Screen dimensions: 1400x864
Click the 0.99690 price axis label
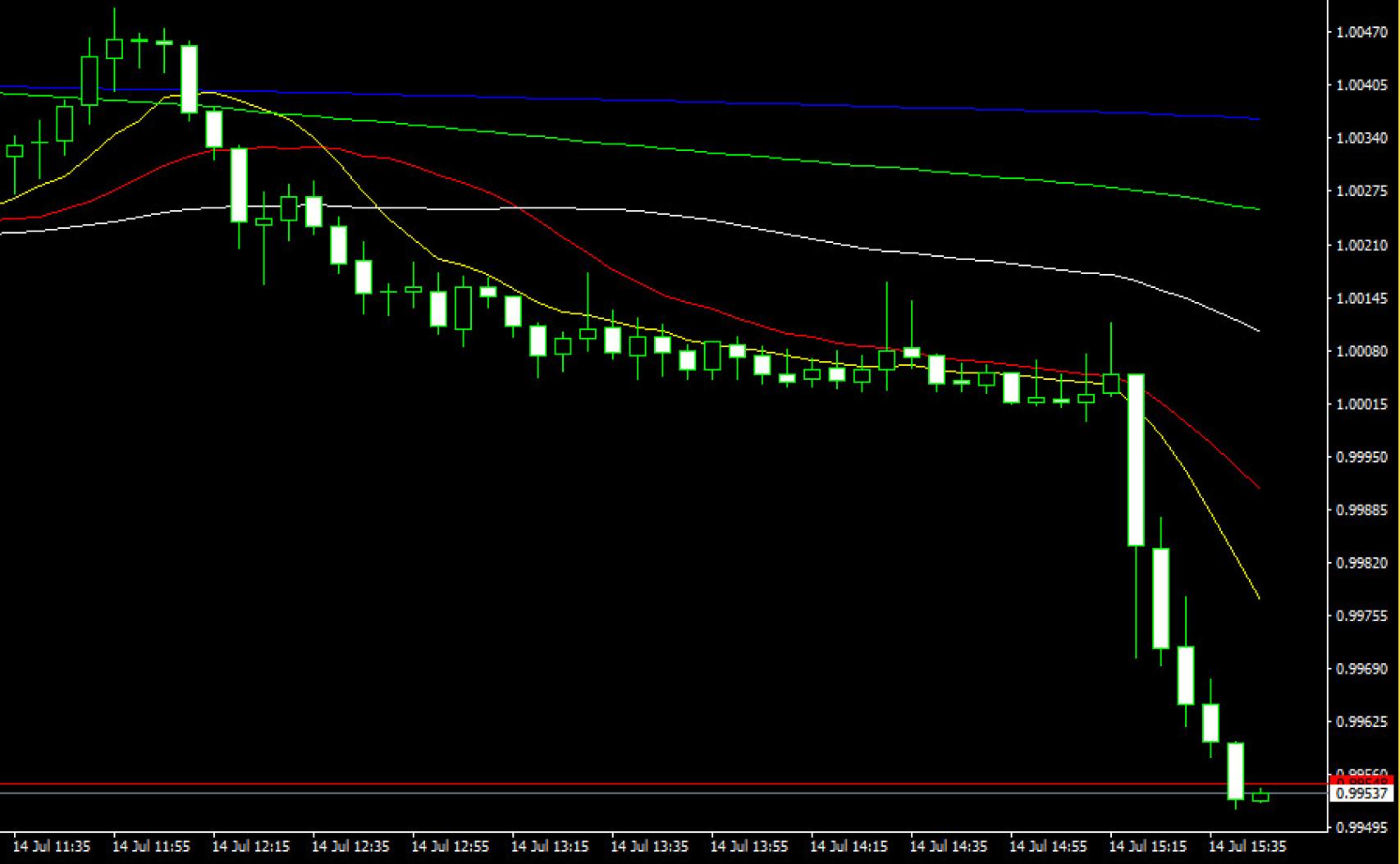1361,670
